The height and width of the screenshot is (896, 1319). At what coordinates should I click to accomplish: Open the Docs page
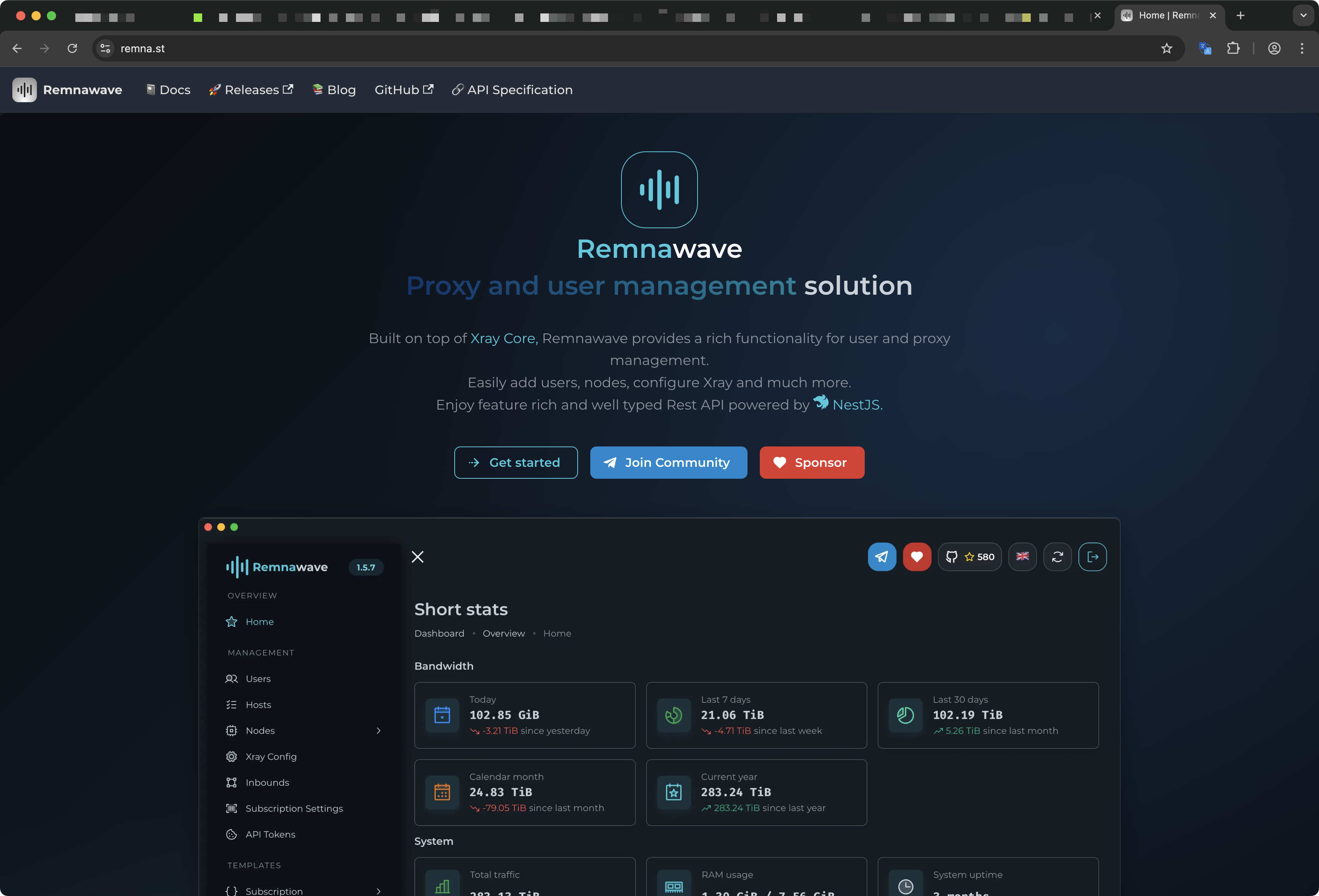click(x=168, y=90)
